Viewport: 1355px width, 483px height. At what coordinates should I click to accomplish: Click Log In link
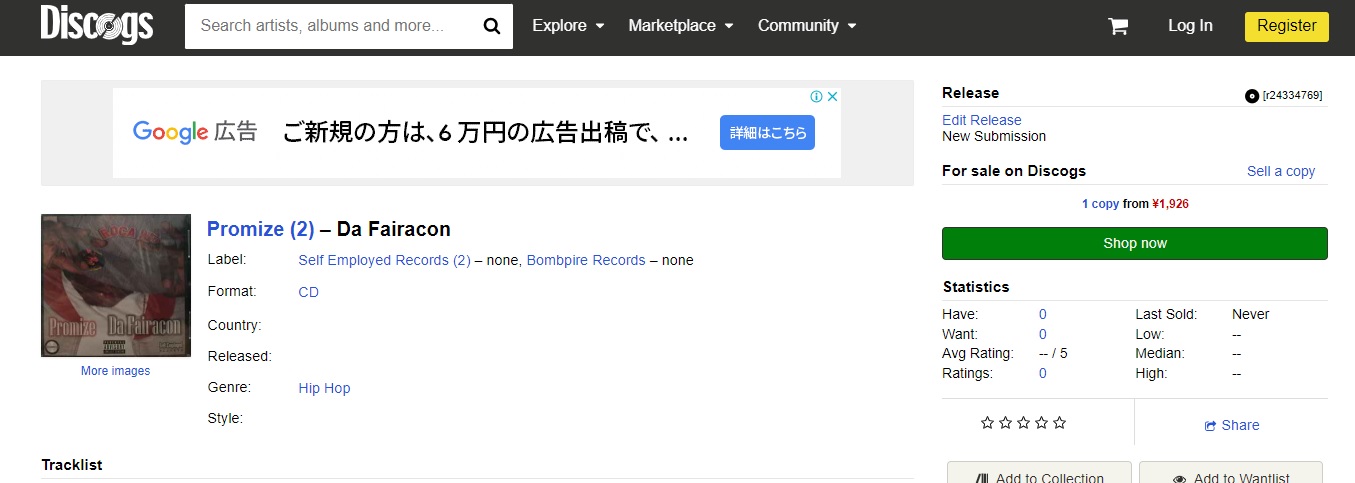tap(1190, 26)
